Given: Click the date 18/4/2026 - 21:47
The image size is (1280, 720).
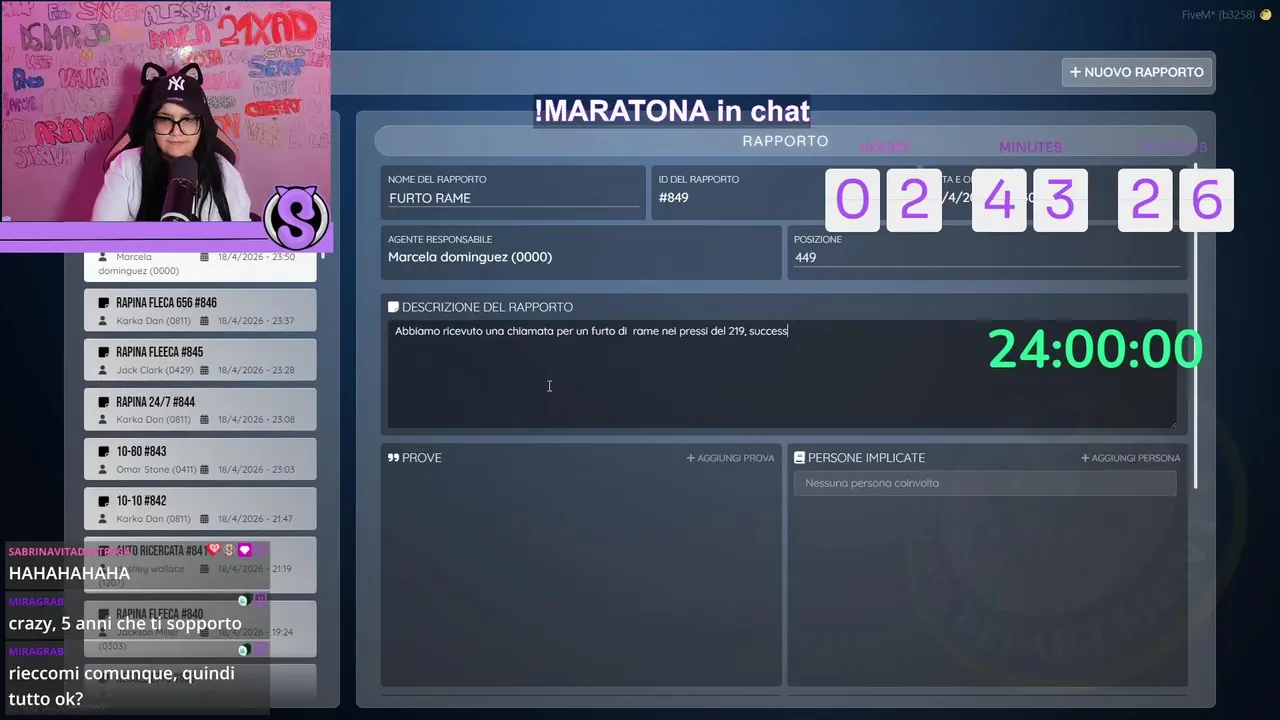Looking at the screenshot, I should pyautogui.click(x=256, y=519).
